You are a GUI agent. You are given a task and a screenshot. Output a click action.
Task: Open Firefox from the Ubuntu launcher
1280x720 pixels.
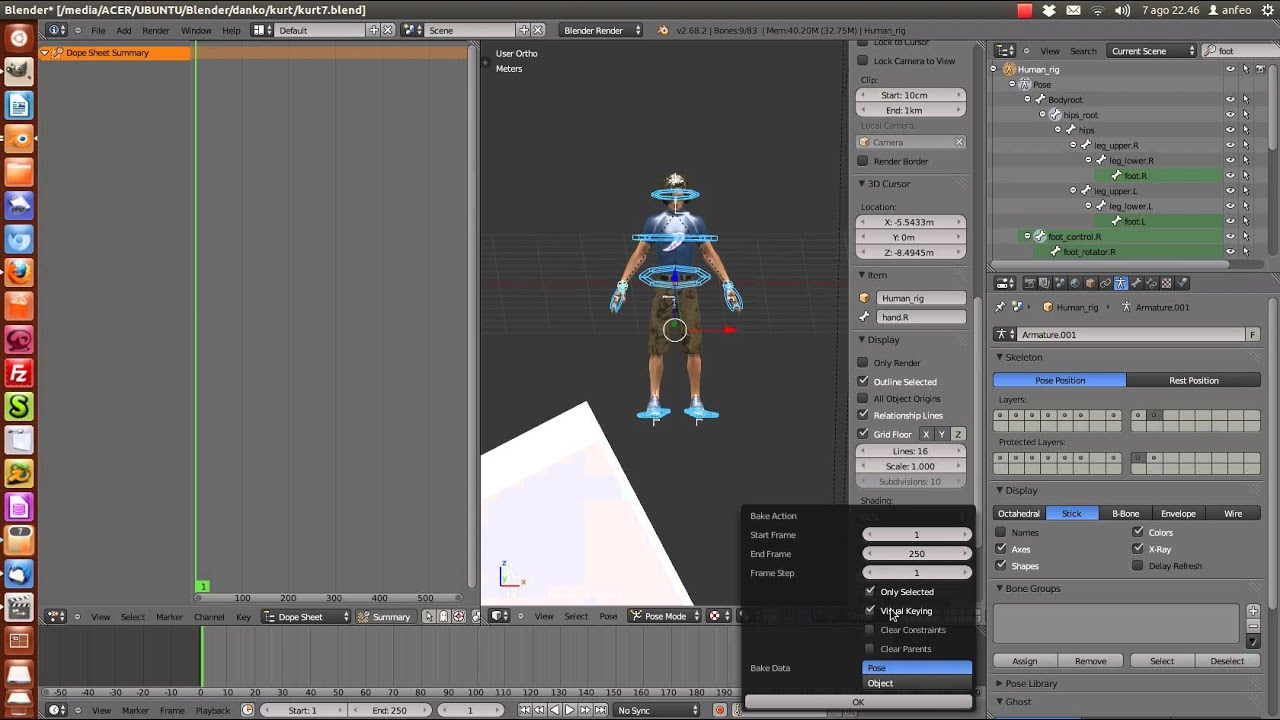tap(19, 272)
